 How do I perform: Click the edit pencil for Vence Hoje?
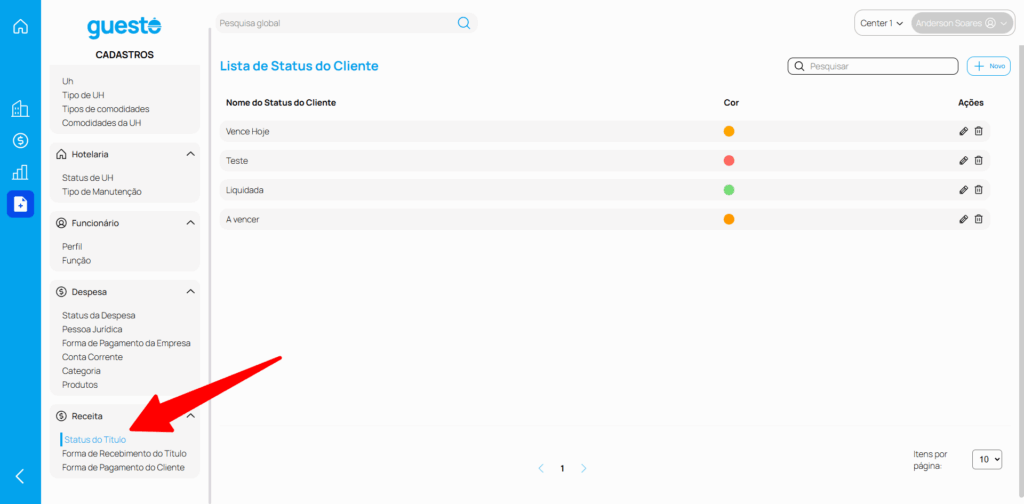[x=963, y=131]
